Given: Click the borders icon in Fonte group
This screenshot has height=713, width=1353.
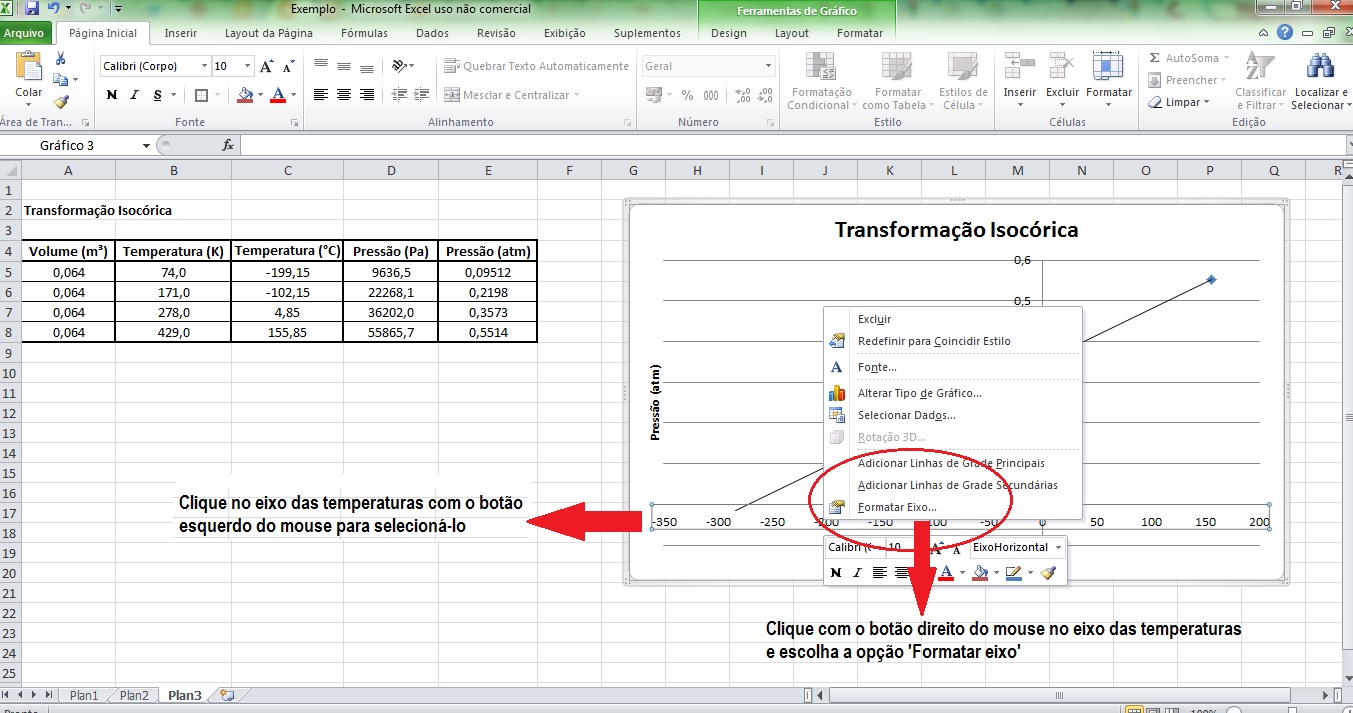Looking at the screenshot, I should pyautogui.click(x=201, y=95).
